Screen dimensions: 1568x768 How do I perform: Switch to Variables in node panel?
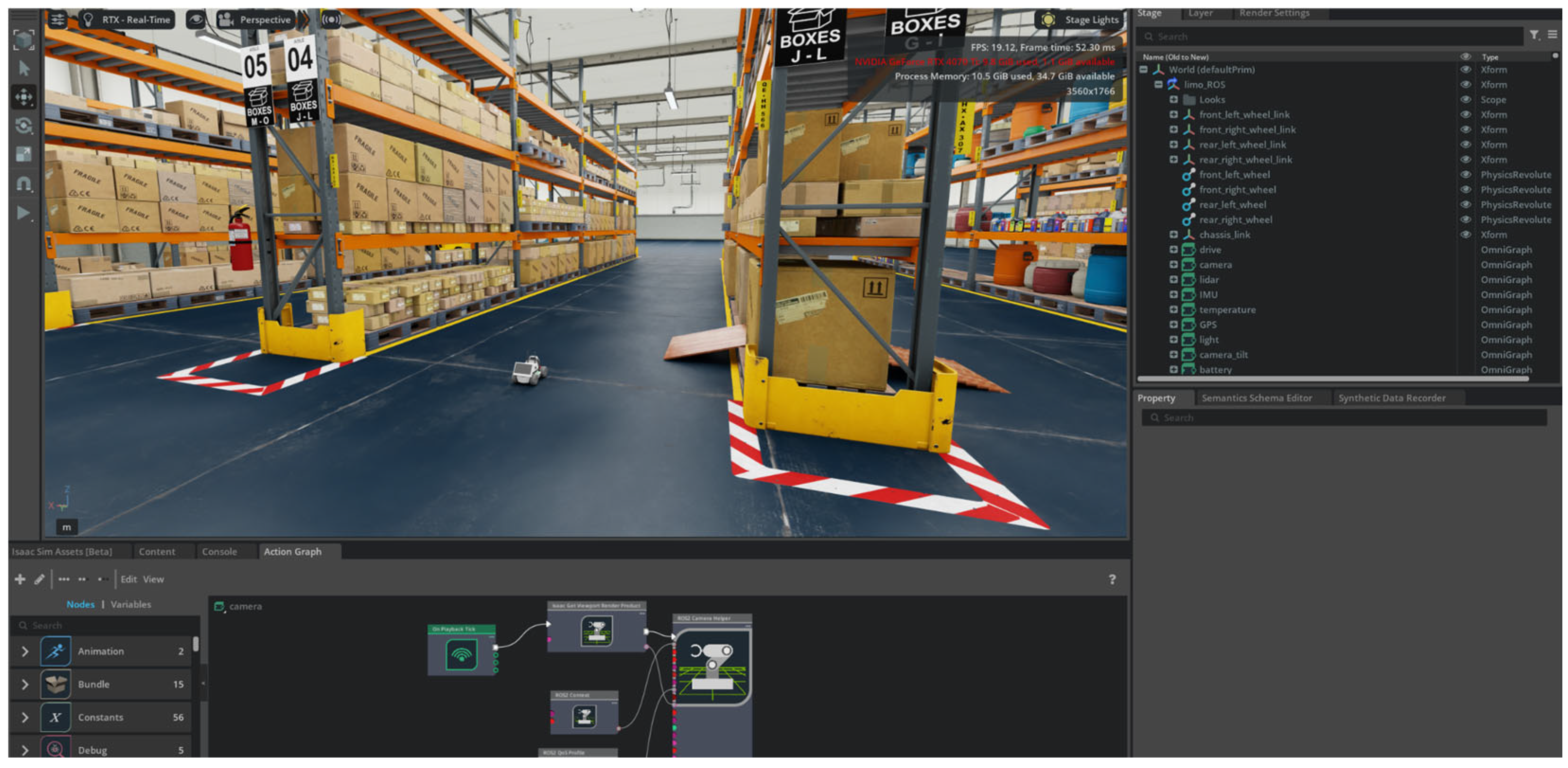point(131,604)
